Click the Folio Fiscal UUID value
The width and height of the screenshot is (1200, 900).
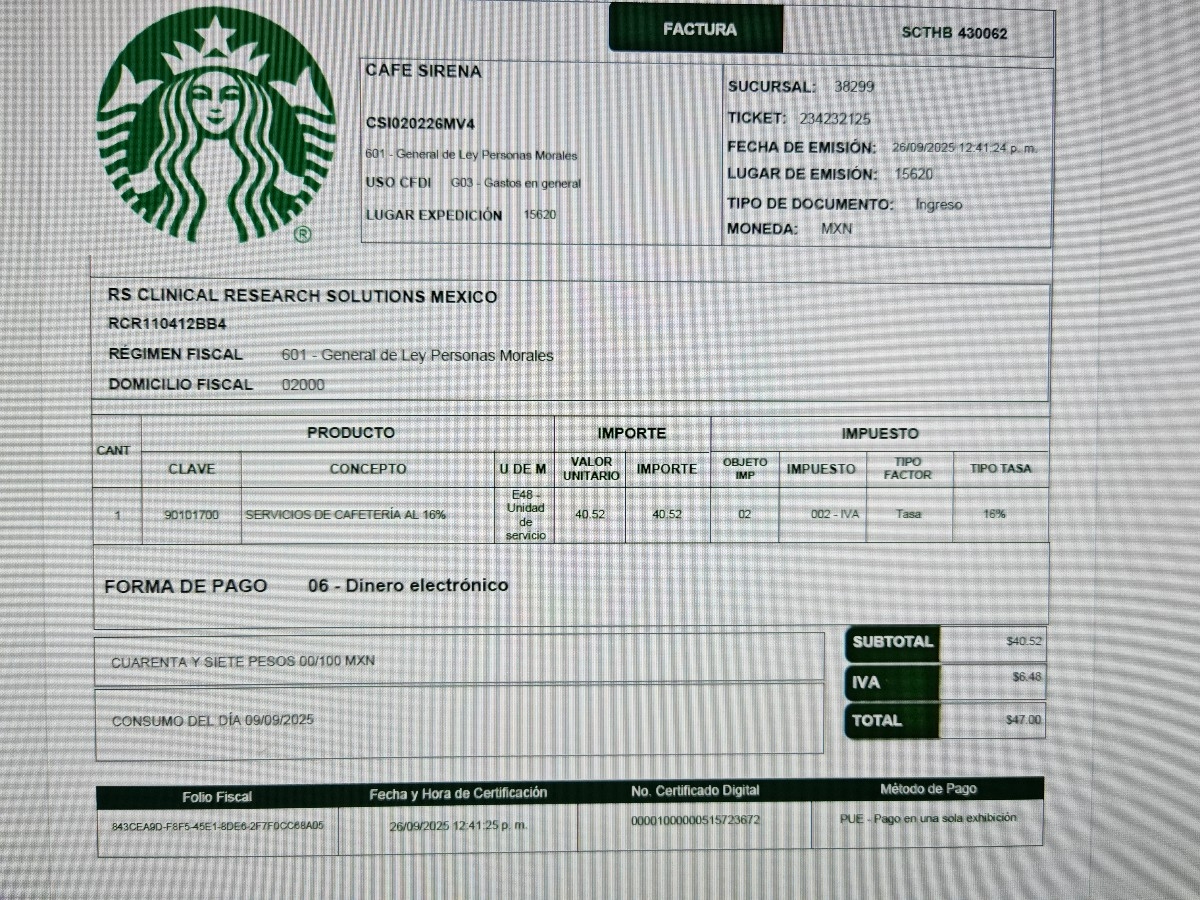click(217, 826)
